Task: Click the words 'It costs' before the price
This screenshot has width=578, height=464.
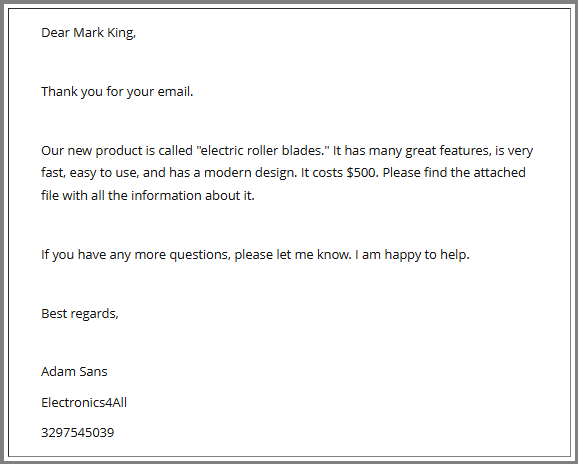Action: (x=322, y=172)
